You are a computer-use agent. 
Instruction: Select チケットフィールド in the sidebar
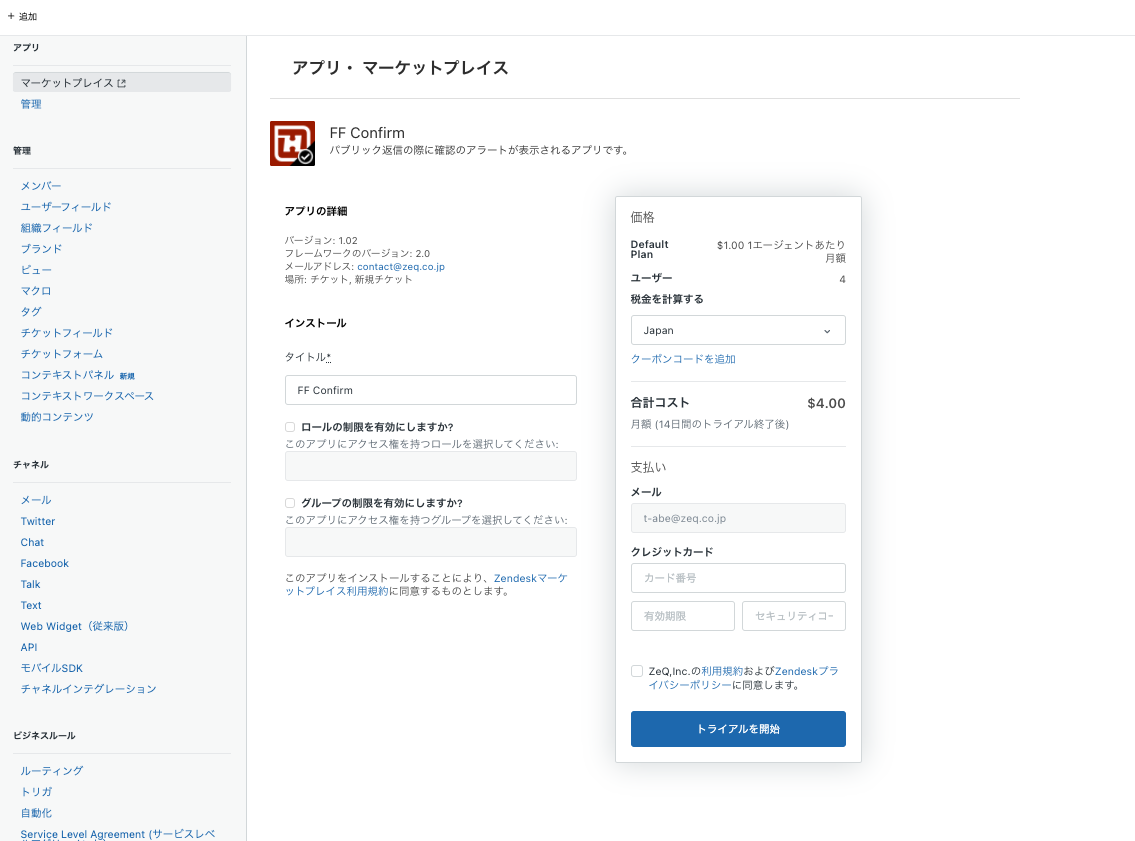(67, 333)
